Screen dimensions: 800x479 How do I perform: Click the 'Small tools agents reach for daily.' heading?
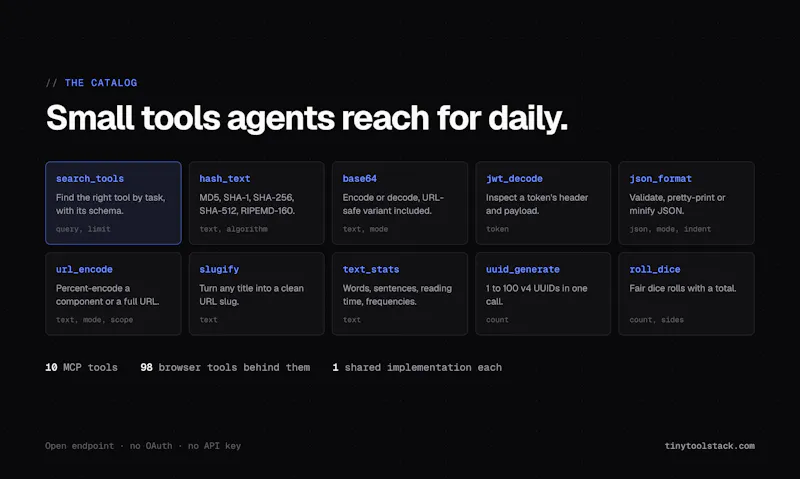(307, 118)
